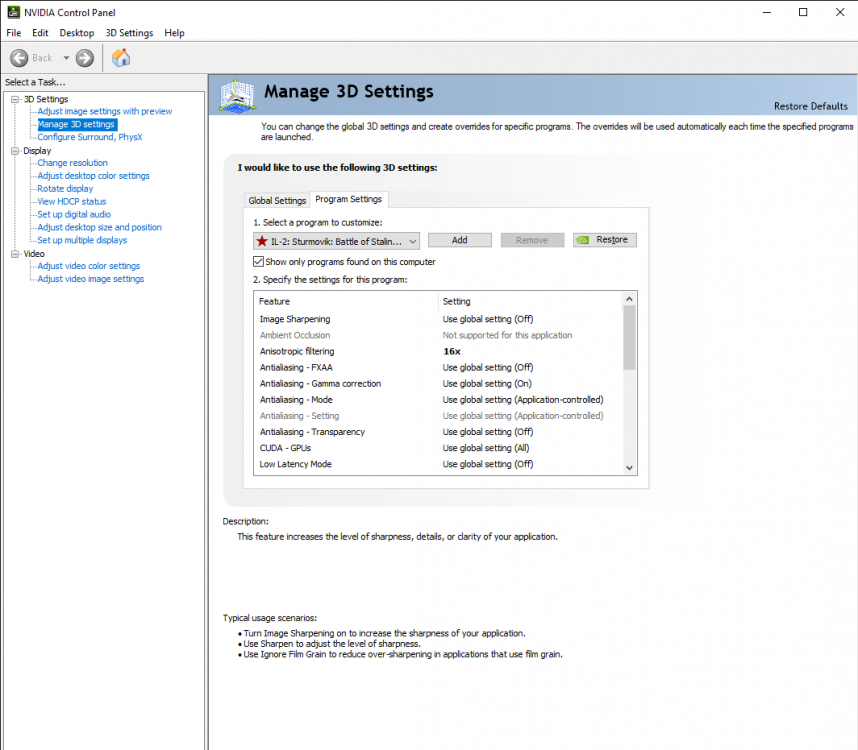Click NVIDIA logo on Restore button
This screenshot has height=750, width=858.
pos(583,240)
